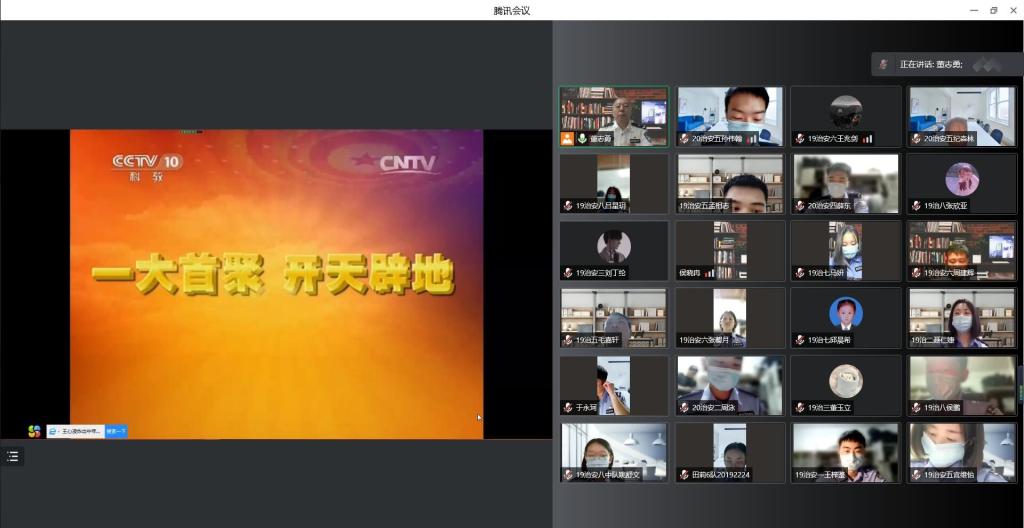Select the 19治安五宫维怡 video tile

click(x=963, y=453)
